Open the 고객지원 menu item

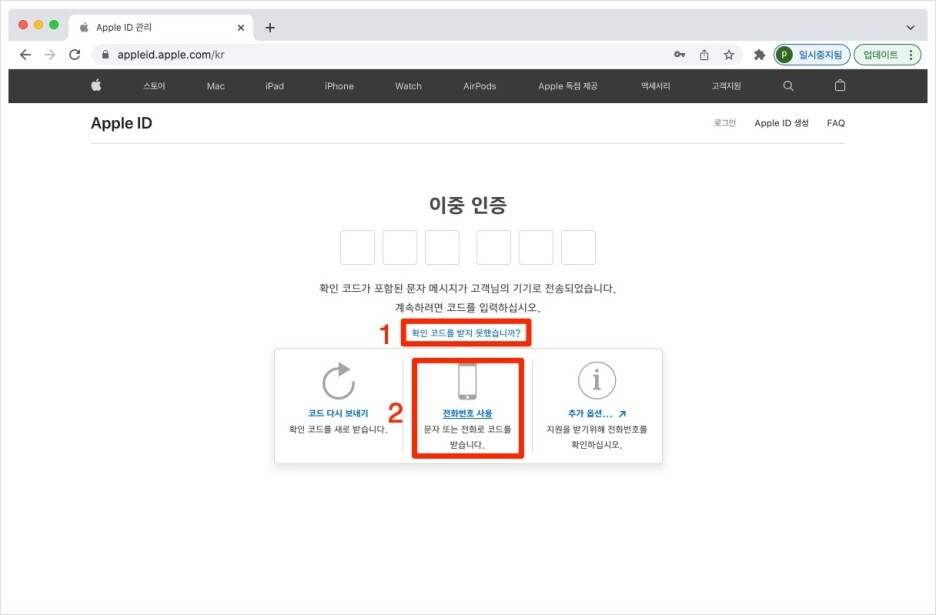[726, 86]
